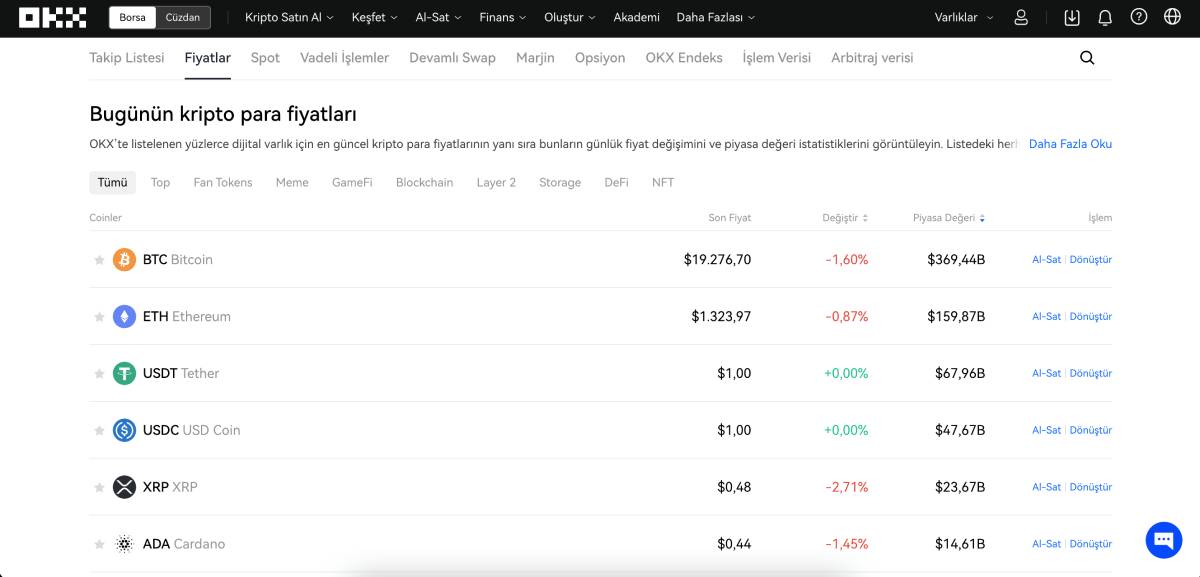
Task: Switch to Takip Listesi tab
Action: [127, 58]
